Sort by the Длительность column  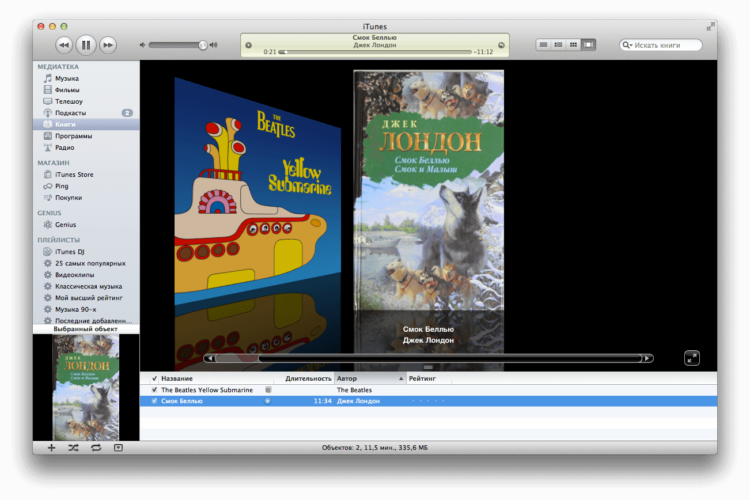[307, 378]
